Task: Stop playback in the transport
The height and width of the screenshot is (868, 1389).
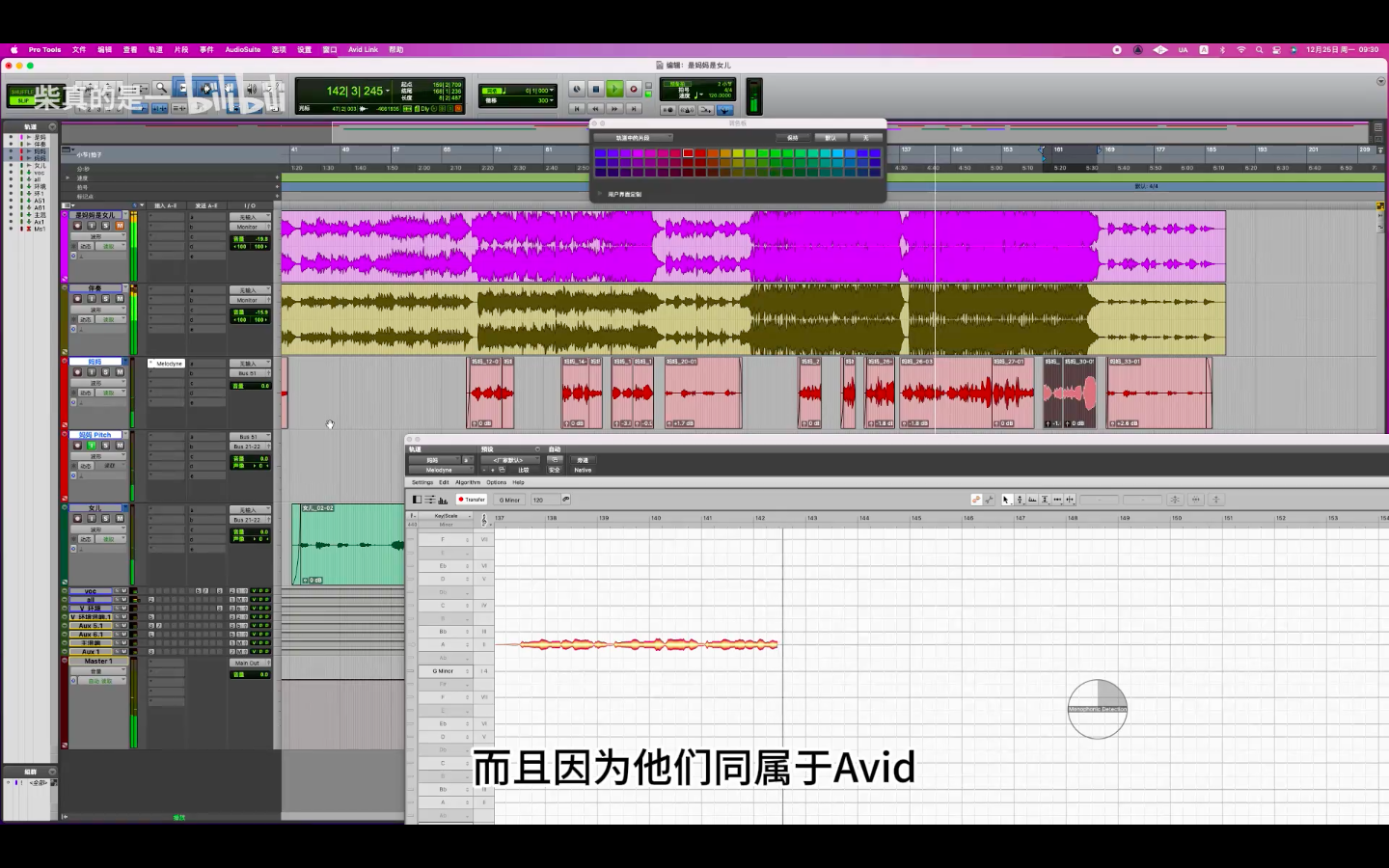Action: (595, 89)
